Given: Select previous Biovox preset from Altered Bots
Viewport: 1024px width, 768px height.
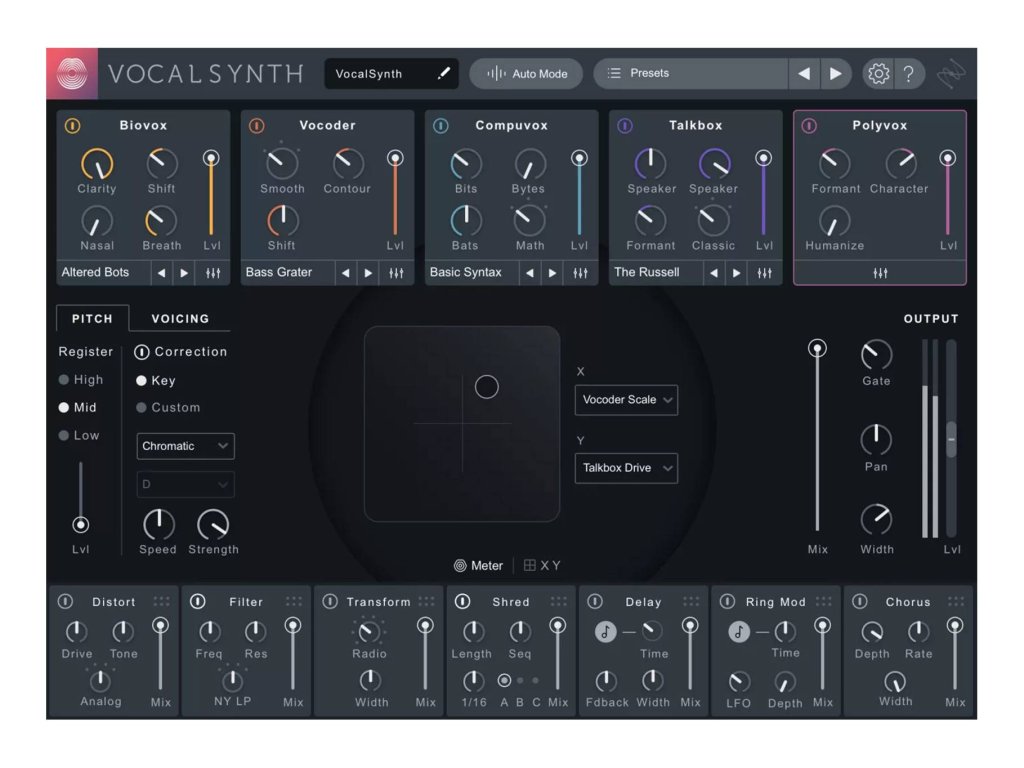Looking at the screenshot, I should coord(161,273).
